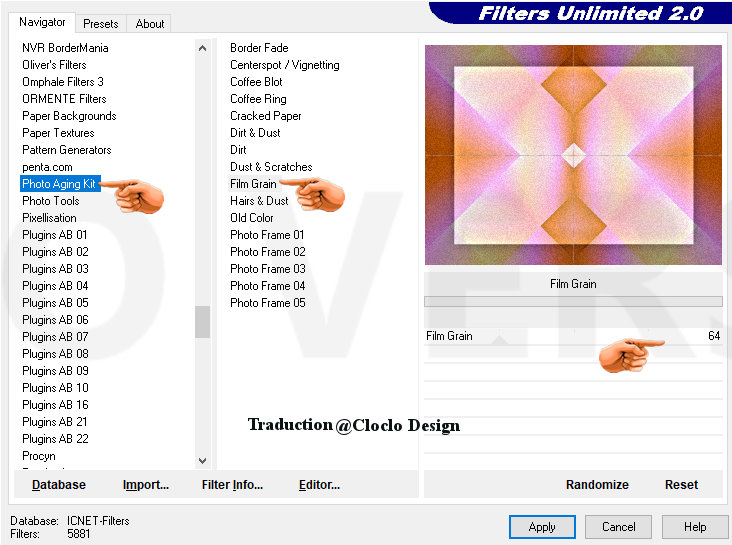The height and width of the screenshot is (545, 732).
Task: Open the Editor... button
Action: click(319, 485)
